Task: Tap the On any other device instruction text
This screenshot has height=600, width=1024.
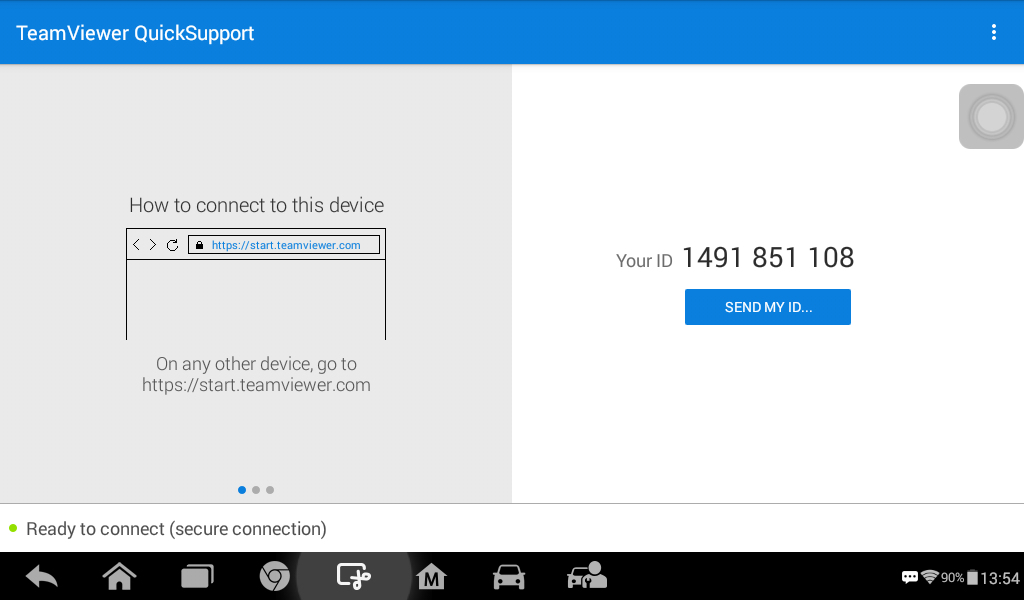Action: 256,374
